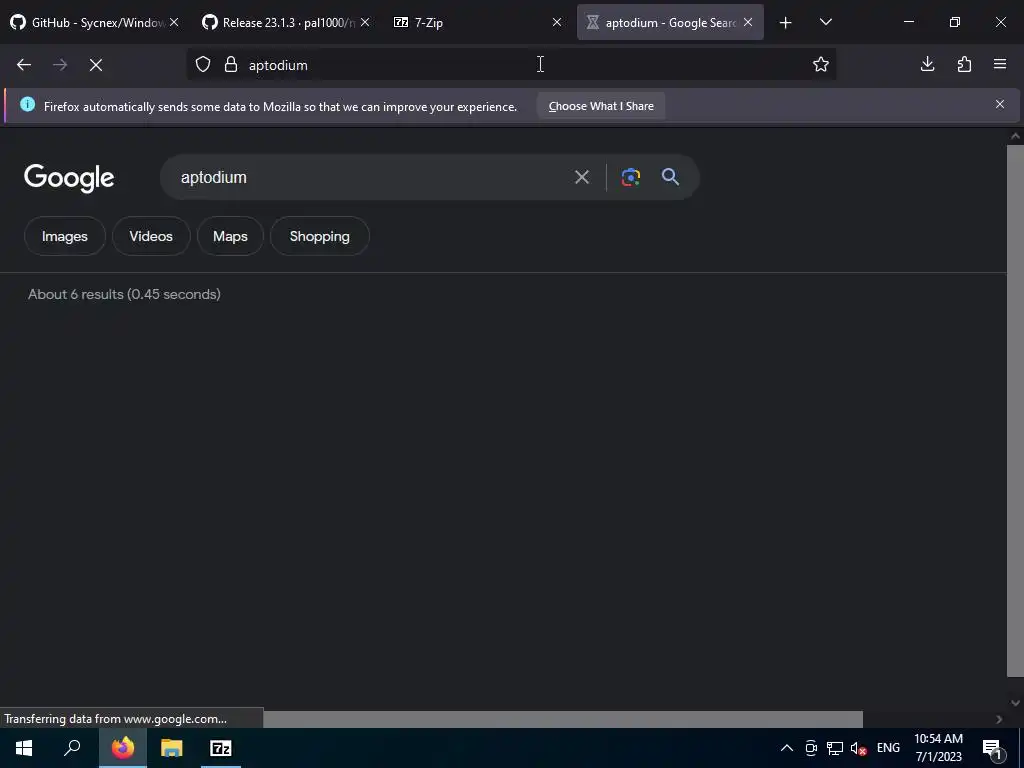Open the muted volume tray icon
This screenshot has width=1024, height=768.
(x=858, y=748)
